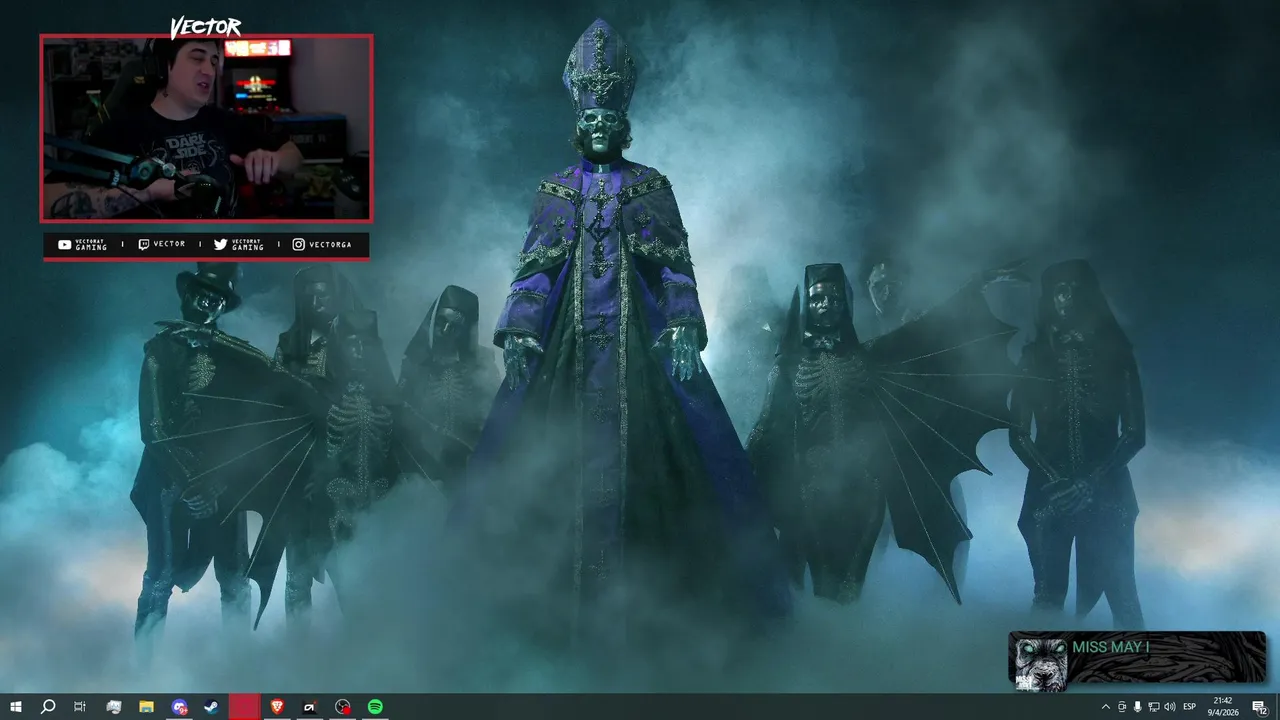Screen dimensions: 1280x720
Task: Open Meet Now tray icon
Action: 1122,707
